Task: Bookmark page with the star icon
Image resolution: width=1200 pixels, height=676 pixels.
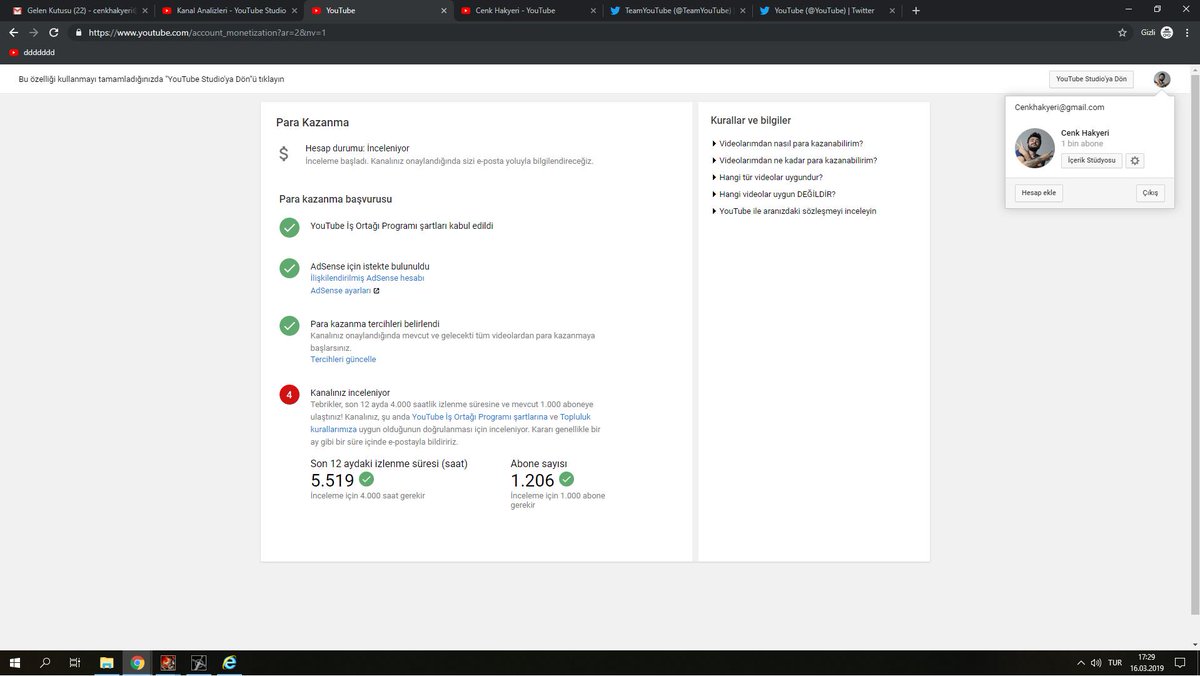Action: [x=1122, y=32]
